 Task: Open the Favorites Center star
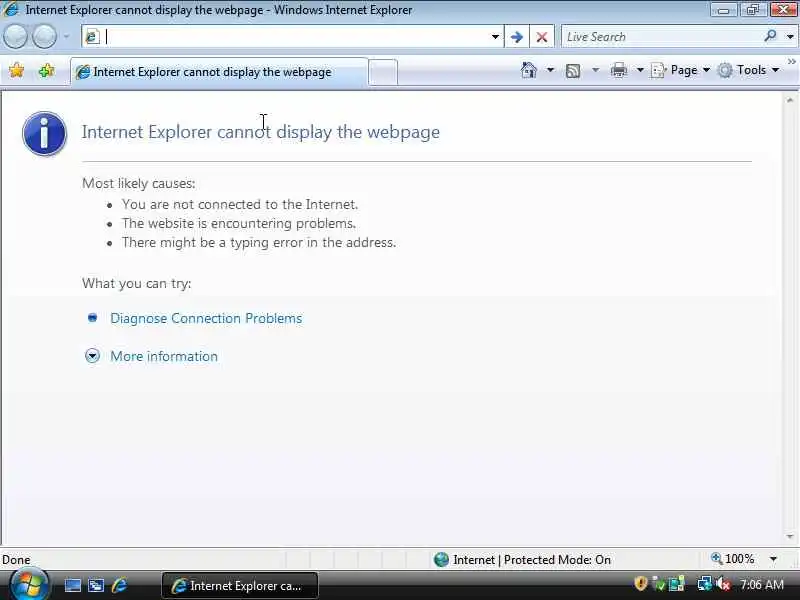click(16, 70)
